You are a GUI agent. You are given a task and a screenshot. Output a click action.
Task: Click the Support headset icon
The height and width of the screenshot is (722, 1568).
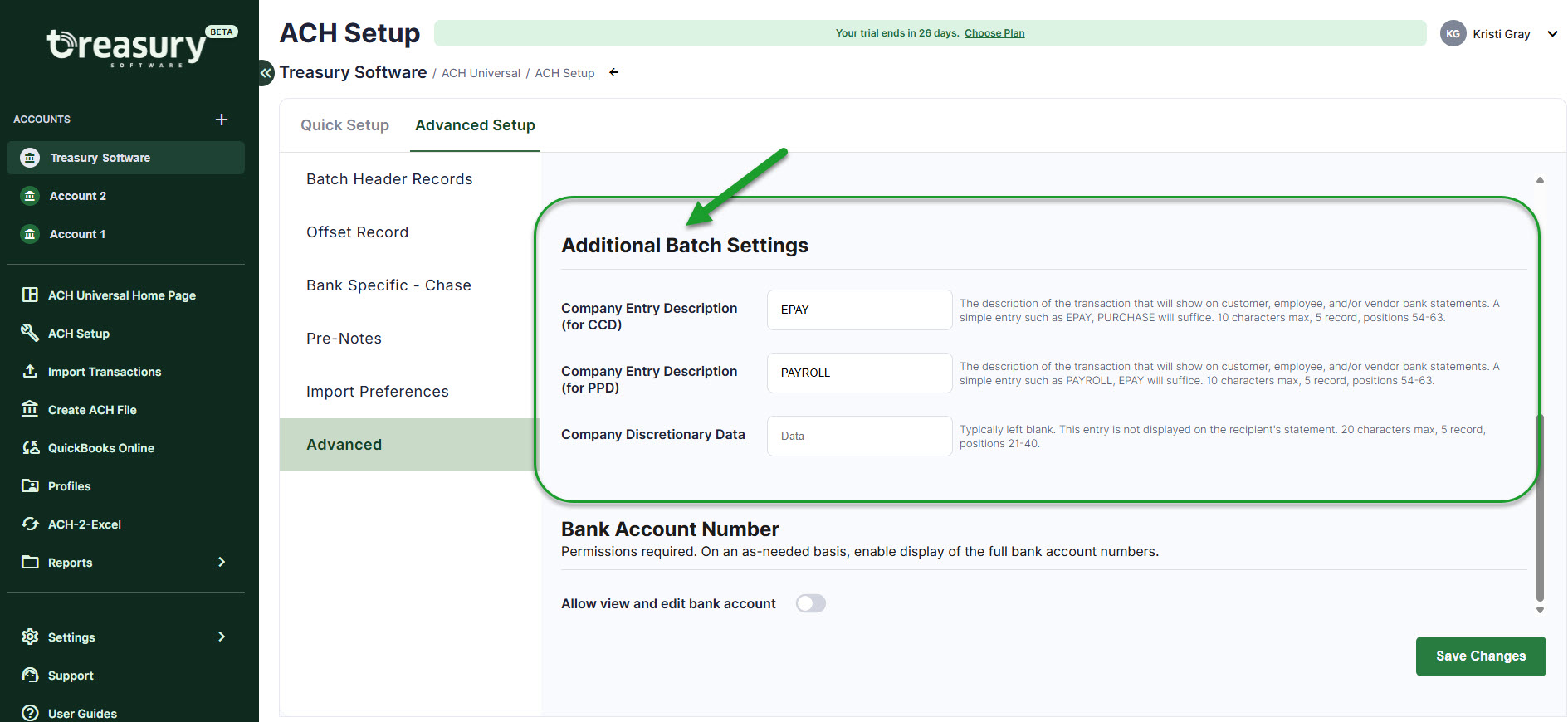point(30,675)
